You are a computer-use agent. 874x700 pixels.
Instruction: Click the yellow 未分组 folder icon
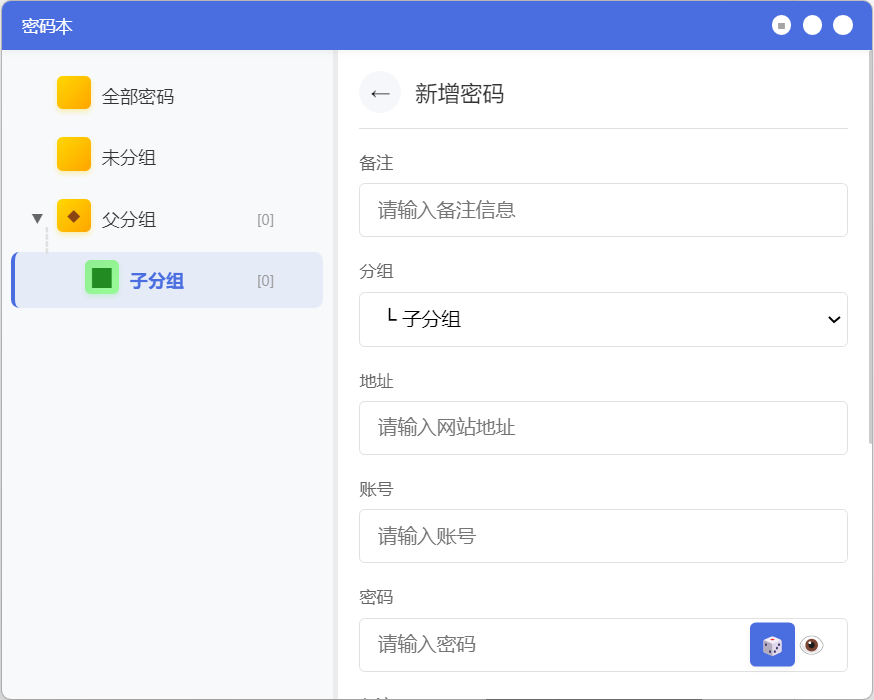[x=74, y=154]
